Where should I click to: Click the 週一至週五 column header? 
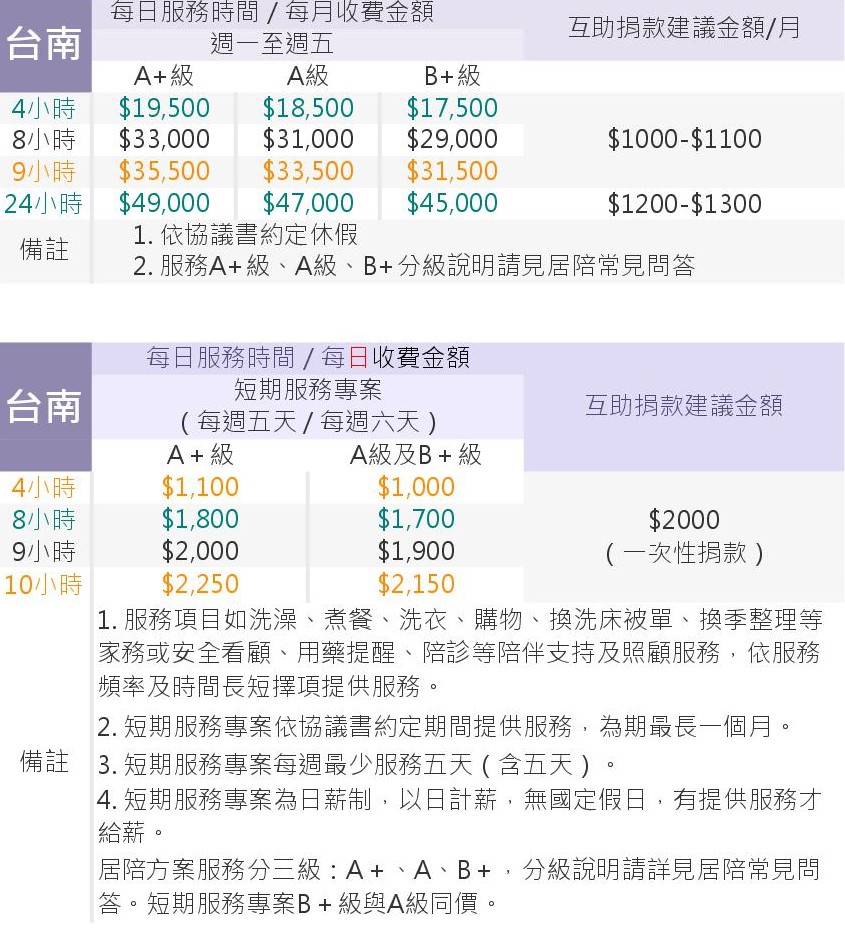pos(272,44)
